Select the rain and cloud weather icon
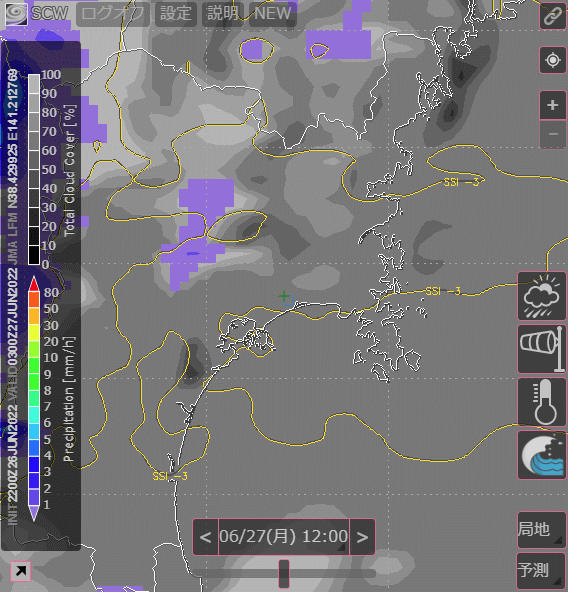The height and width of the screenshot is (592, 568). (x=542, y=296)
